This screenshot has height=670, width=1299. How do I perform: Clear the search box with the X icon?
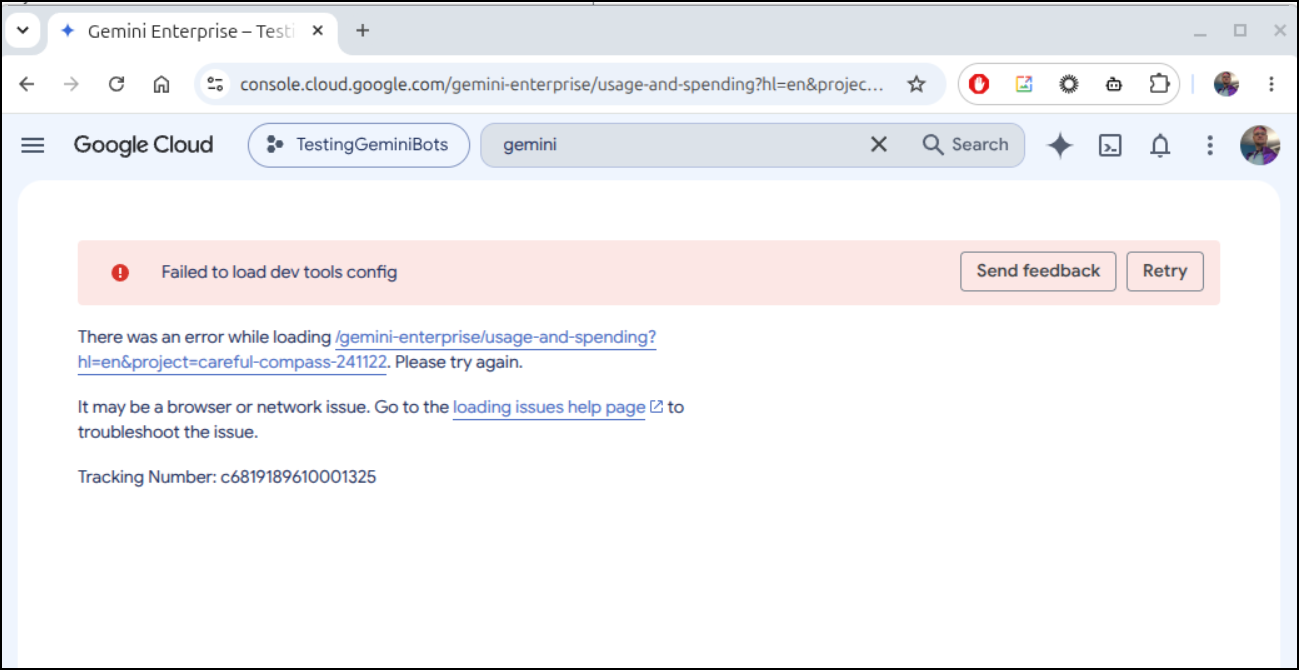tap(878, 145)
